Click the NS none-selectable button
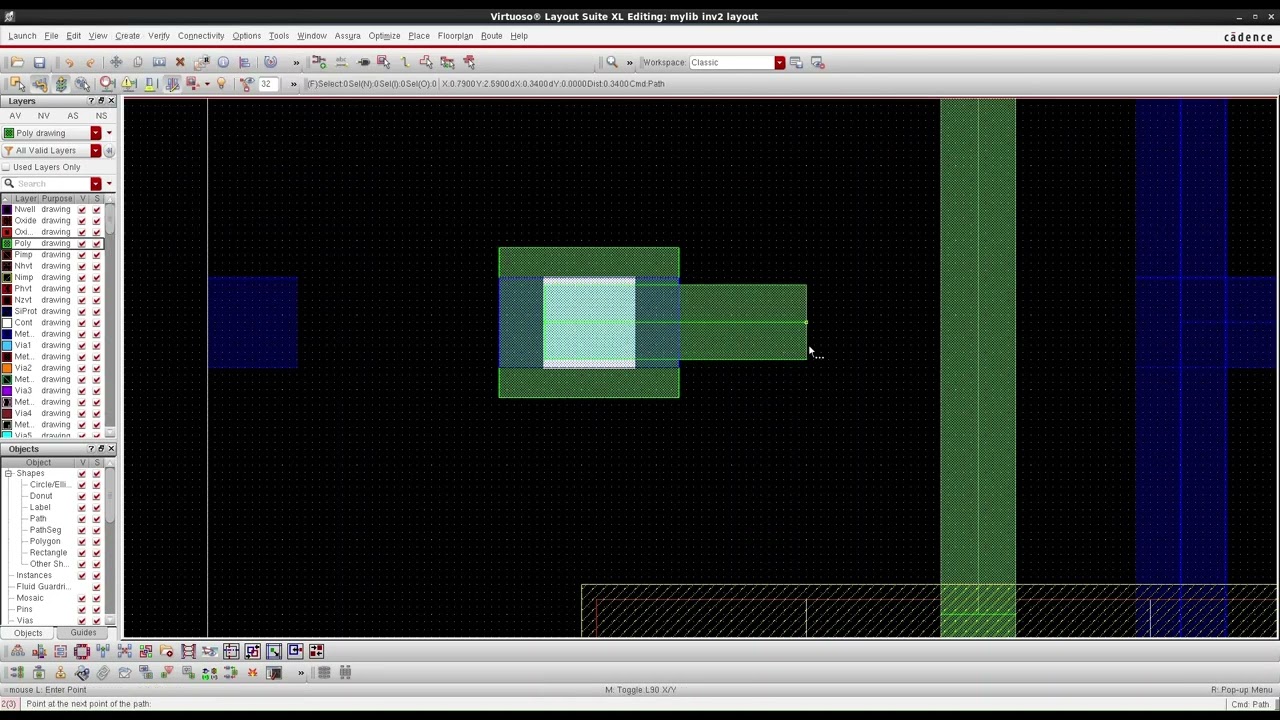1280x720 pixels. coord(101,116)
